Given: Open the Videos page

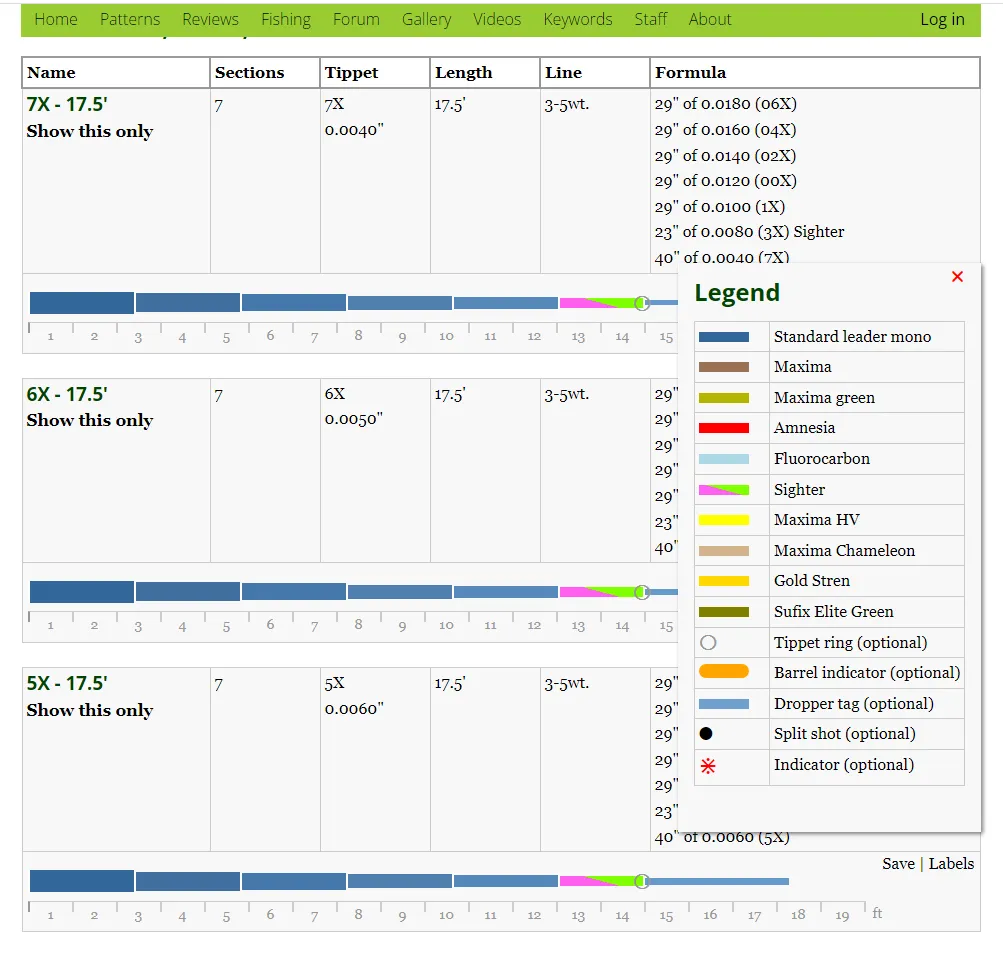Looking at the screenshot, I should click(497, 19).
